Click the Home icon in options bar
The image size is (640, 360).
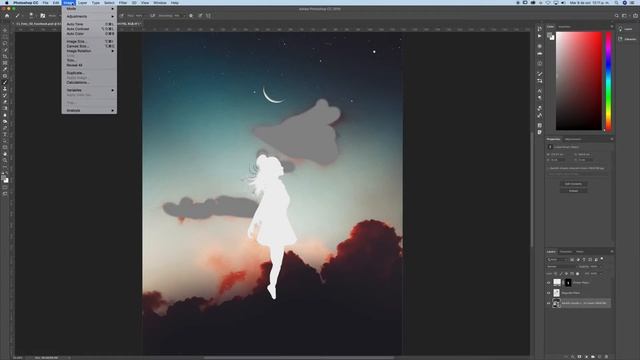pyautogui.click(x=7, y=16)
